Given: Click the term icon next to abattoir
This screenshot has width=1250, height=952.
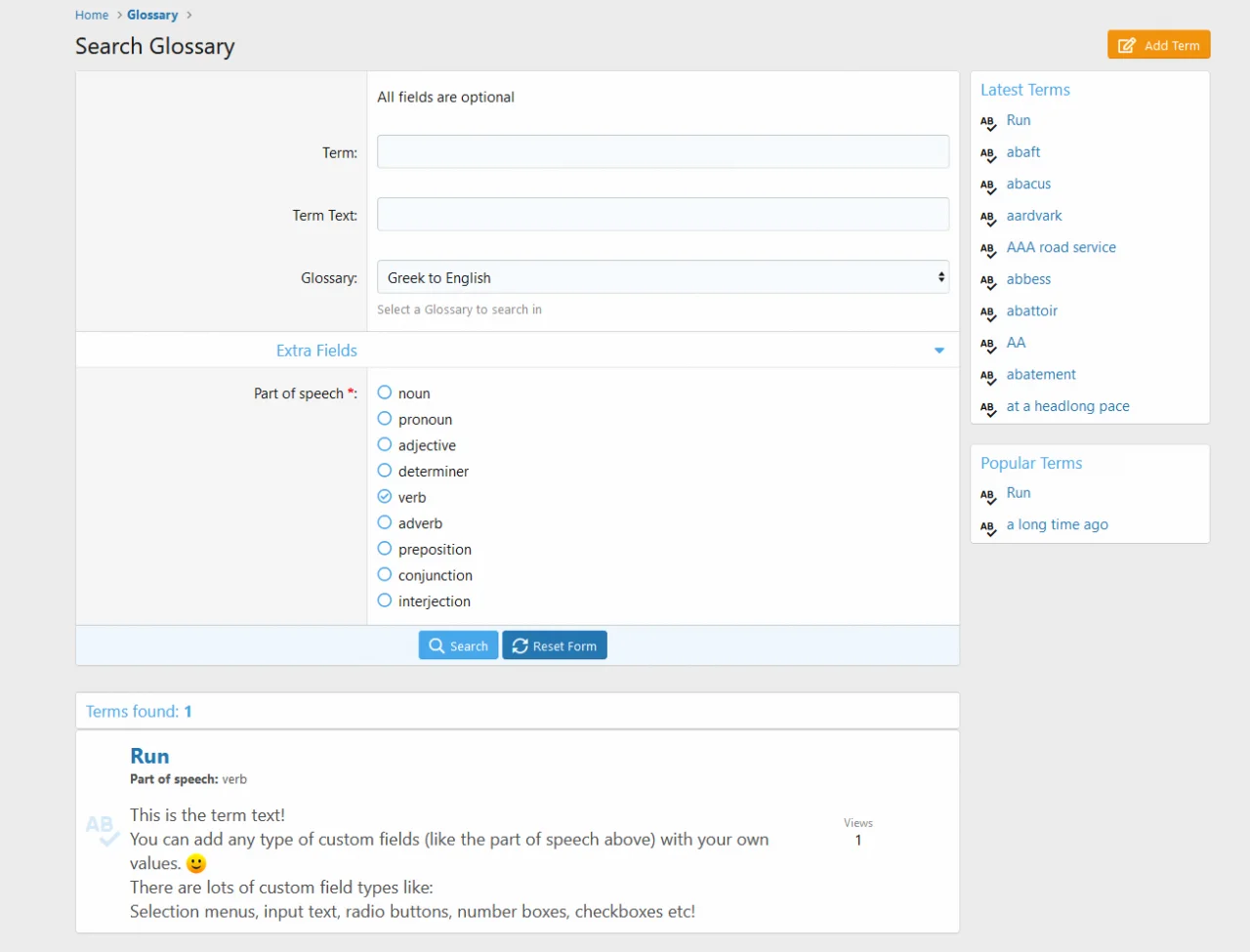Looking at the screenshot, I should pos(988,312).
